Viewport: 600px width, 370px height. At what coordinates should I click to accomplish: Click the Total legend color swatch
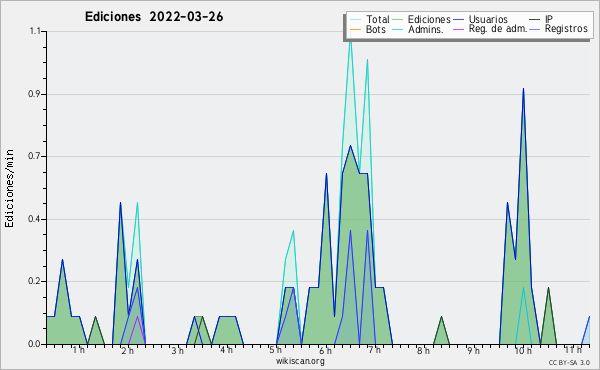[x=355, y=20]
